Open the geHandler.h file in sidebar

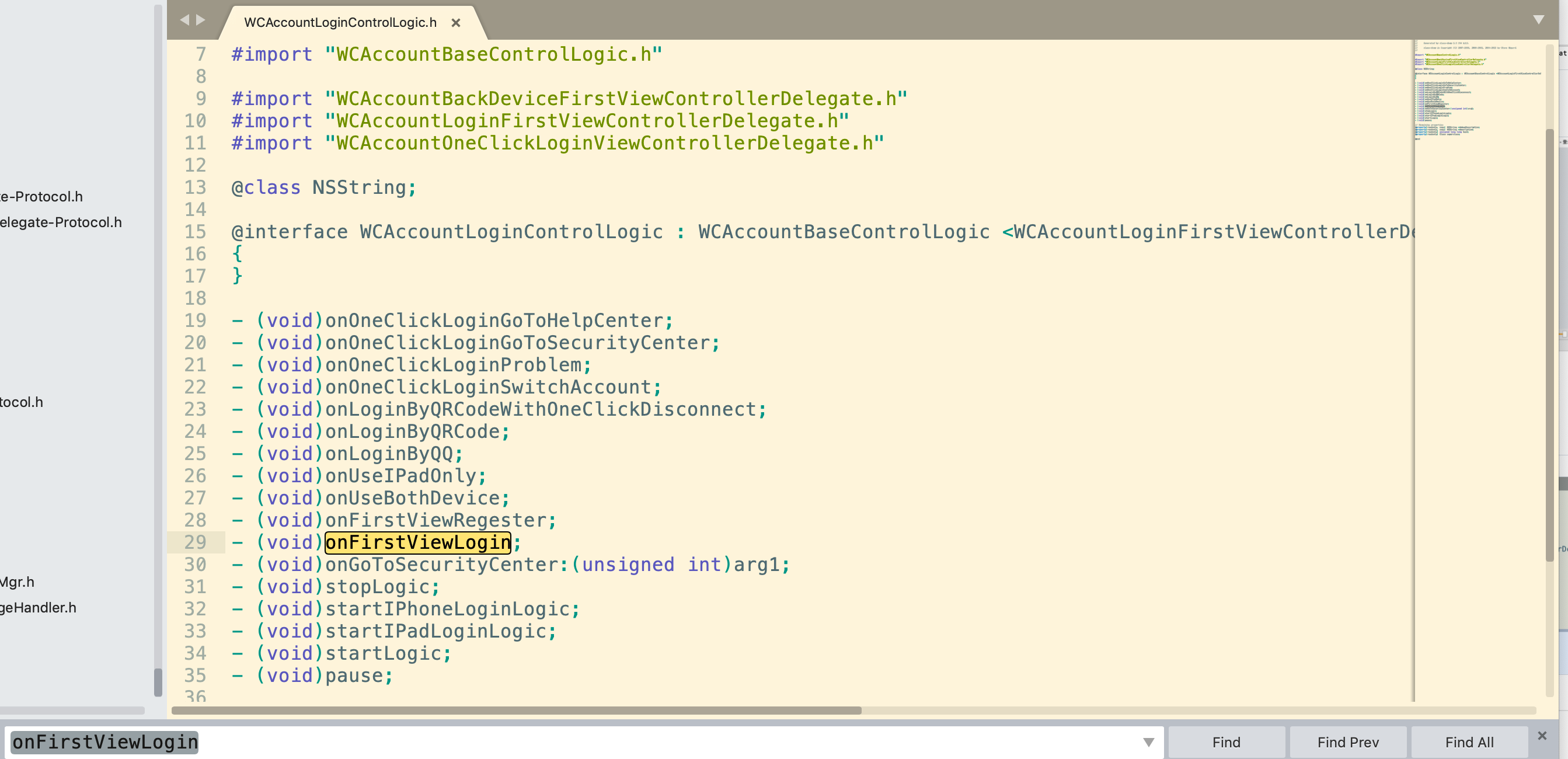click(x=38, y=607)
